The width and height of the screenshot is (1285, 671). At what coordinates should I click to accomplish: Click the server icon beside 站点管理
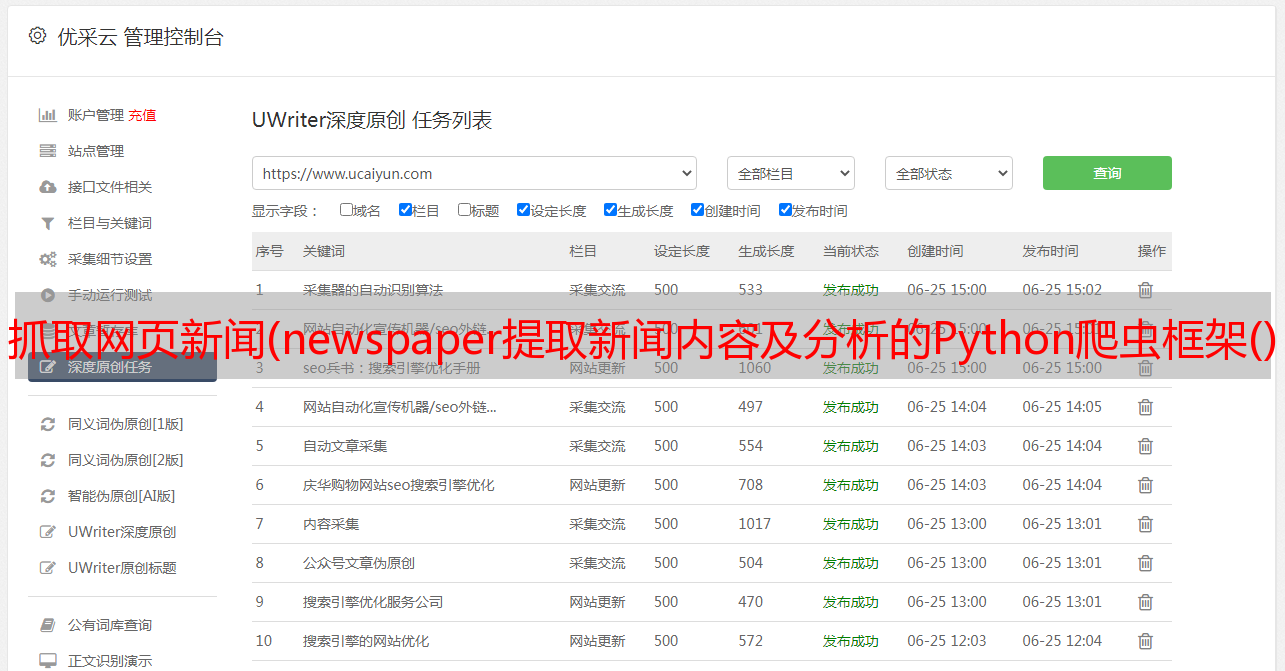pyautogui.click(x=47, y=151)
